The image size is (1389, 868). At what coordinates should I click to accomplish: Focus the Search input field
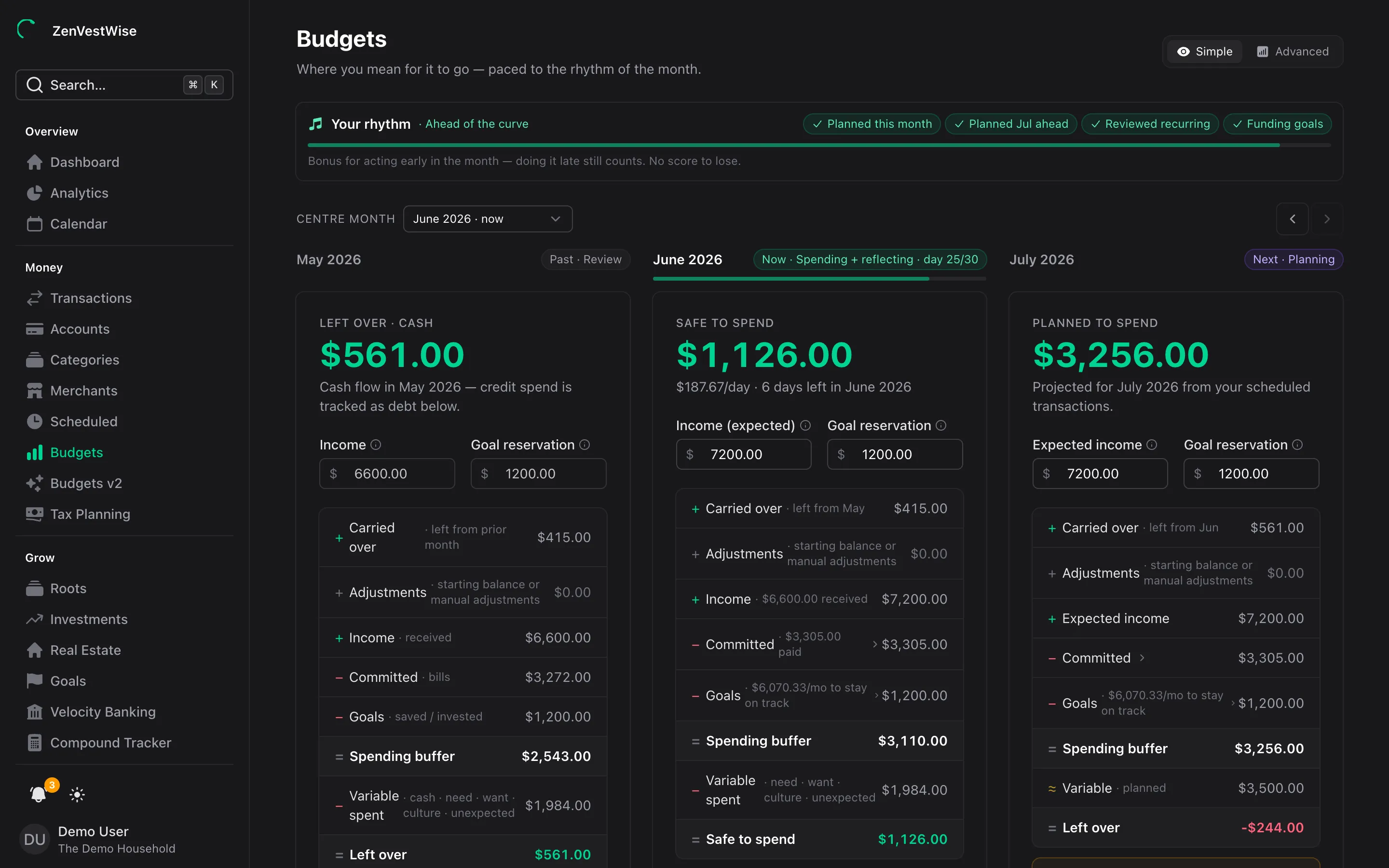point(124,85)
